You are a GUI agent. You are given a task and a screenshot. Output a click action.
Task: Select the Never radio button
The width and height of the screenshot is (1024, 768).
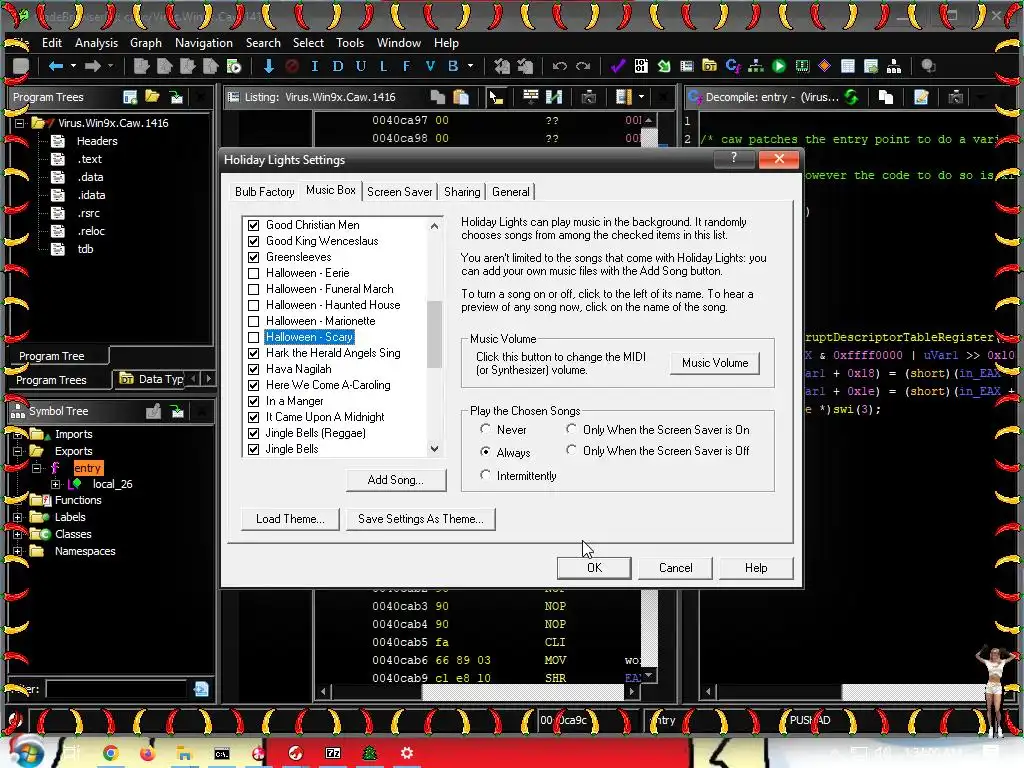point(485,429)
